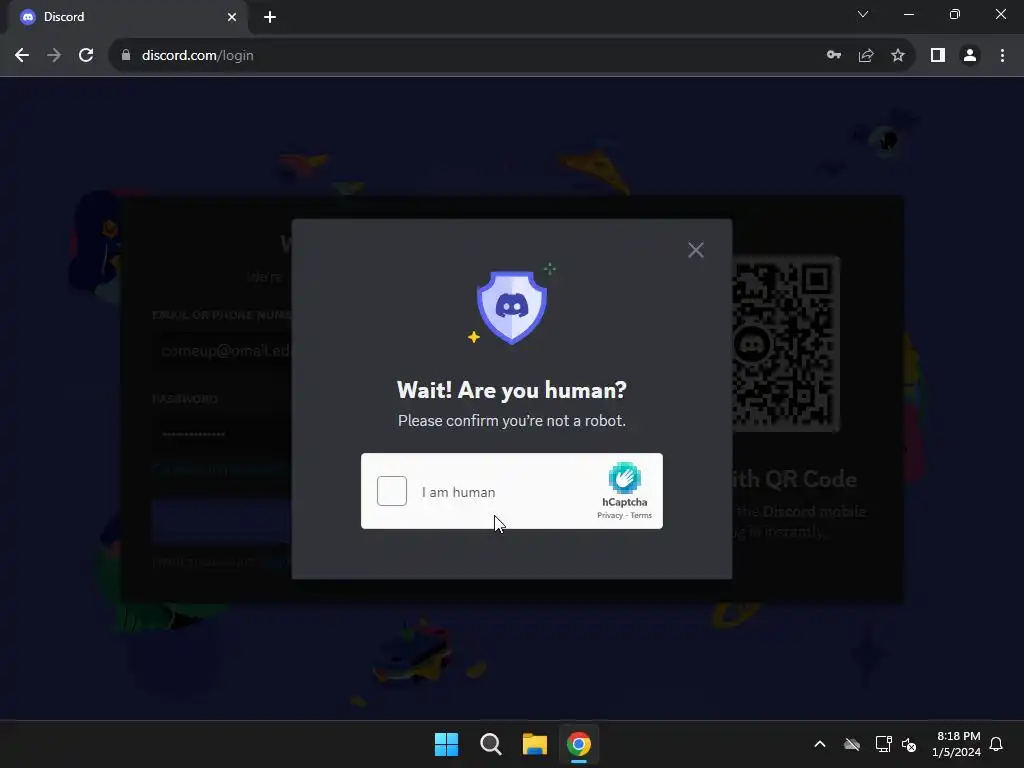The width and height of the screenshot is (1024, 768).
Task: Minimize the Chrome window
Action: [908, 14]
